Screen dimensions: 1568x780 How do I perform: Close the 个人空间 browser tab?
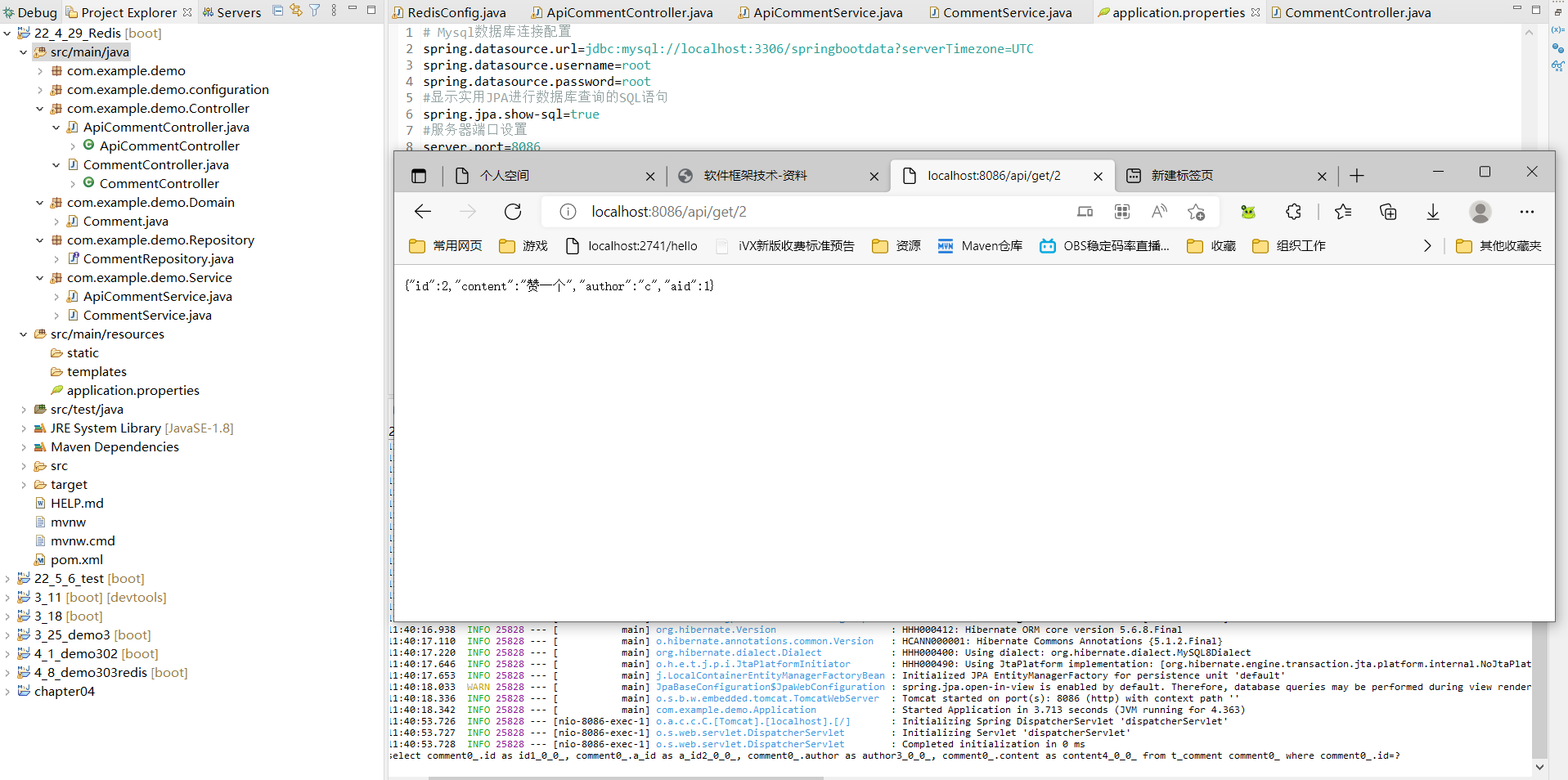[x=650, y=176]
